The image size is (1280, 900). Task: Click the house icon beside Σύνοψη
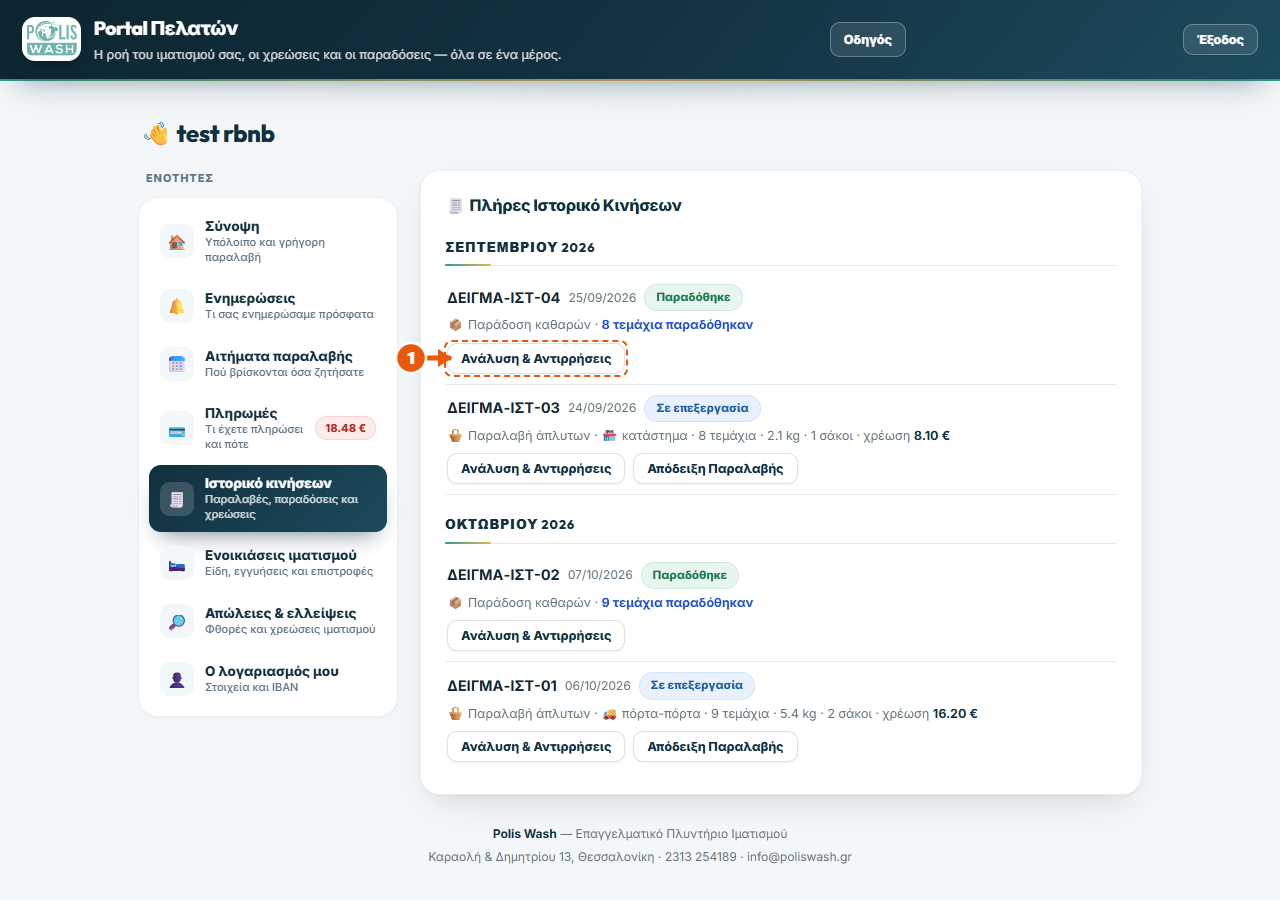(x=177, y=242)
